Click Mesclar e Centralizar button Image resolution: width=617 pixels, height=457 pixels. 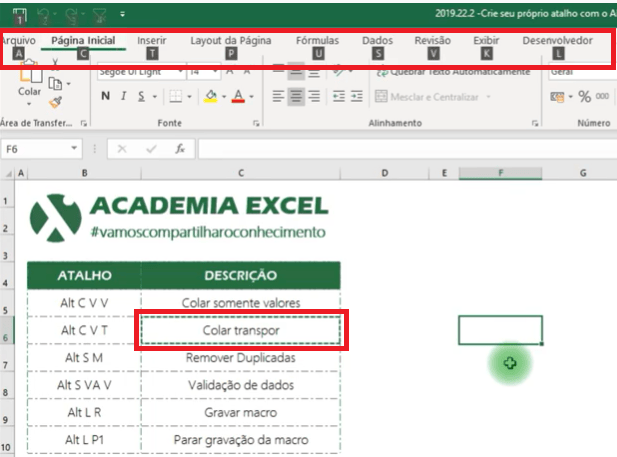(427, 97)
